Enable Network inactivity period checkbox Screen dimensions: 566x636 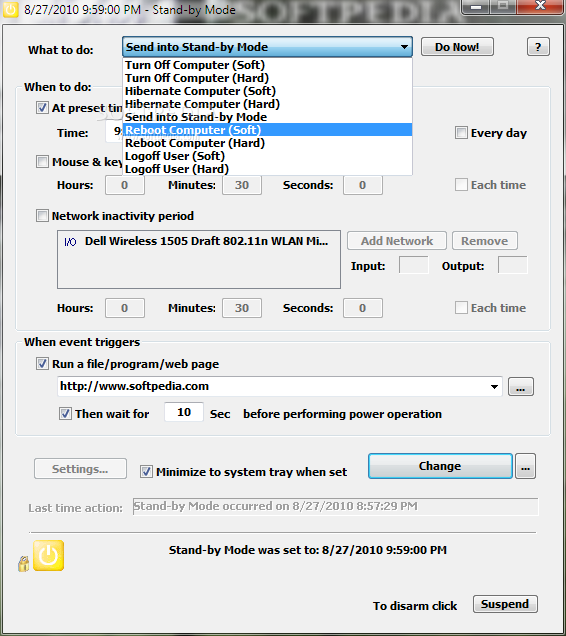[42, 215]
